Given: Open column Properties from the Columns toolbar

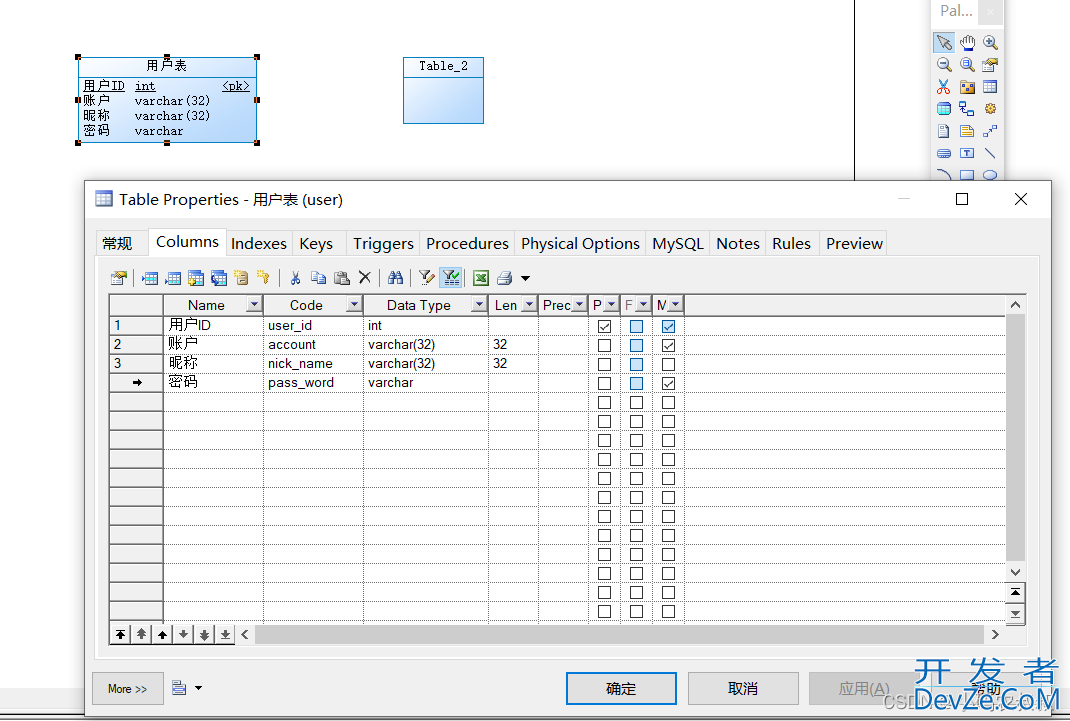Looking at the screenshot, I should (119, 278).
